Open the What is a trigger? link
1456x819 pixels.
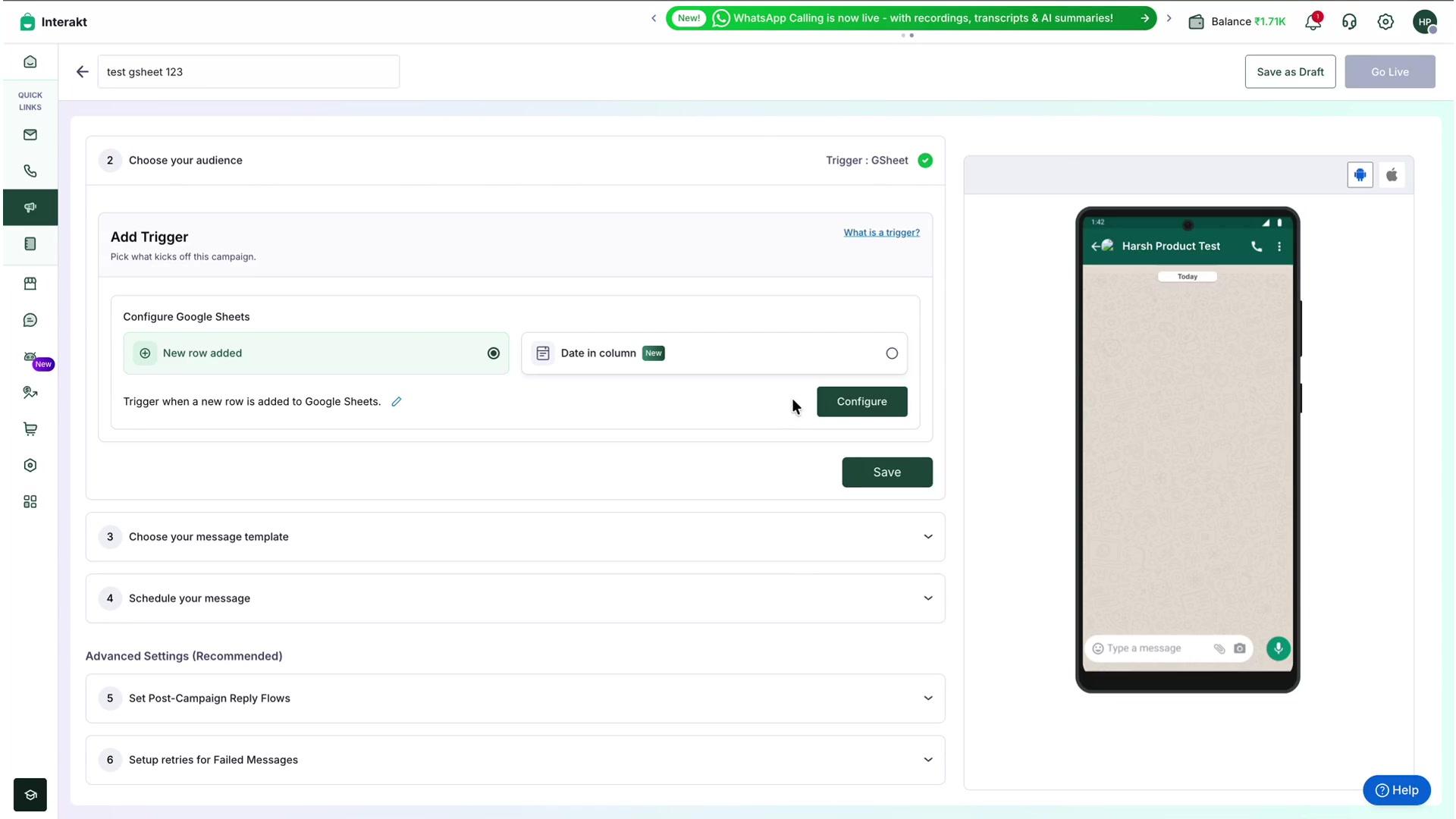(882, 233)
